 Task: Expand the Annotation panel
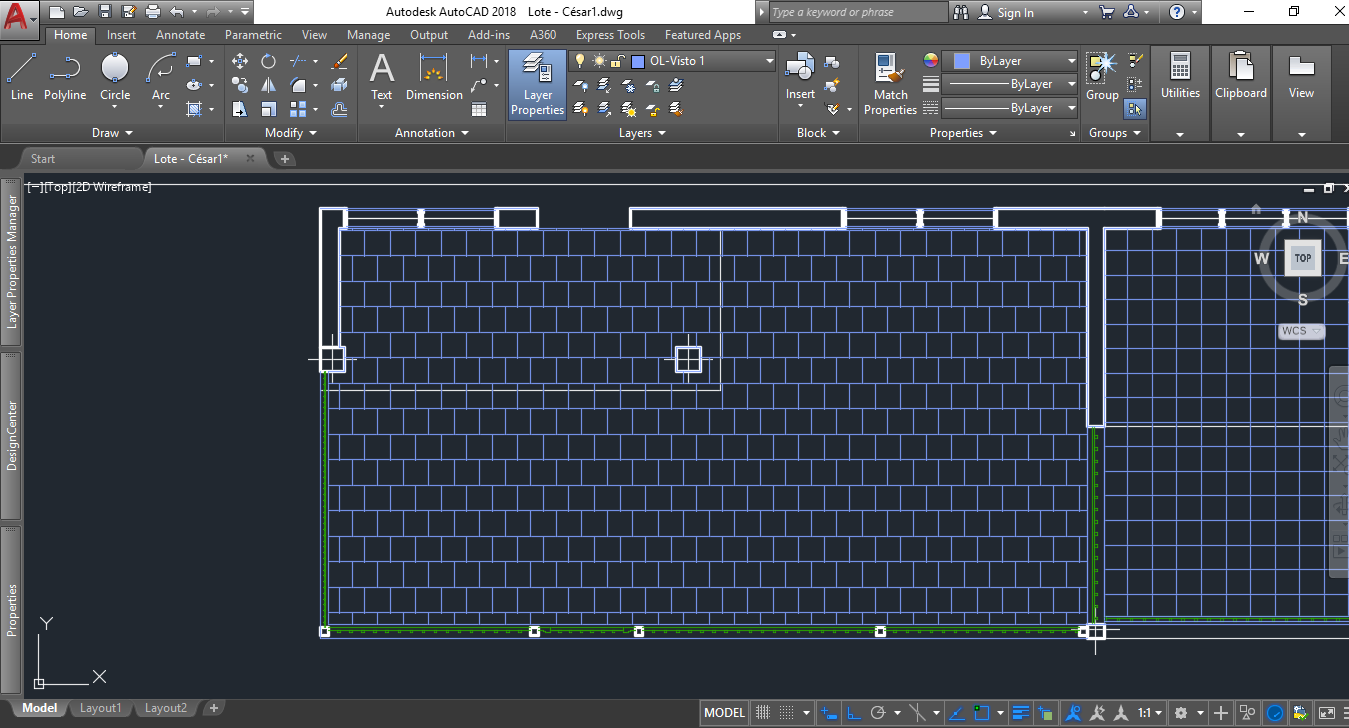click(431, 133)
